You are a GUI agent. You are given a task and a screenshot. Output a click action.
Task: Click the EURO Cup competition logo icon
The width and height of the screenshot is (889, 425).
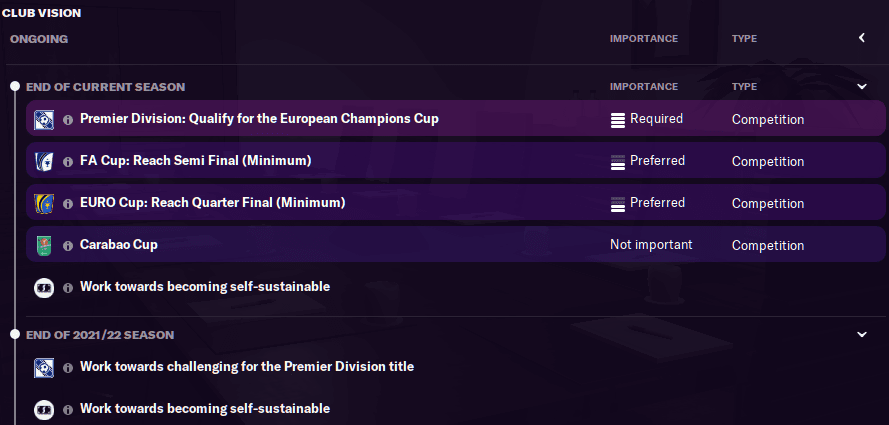pos(44,203)
